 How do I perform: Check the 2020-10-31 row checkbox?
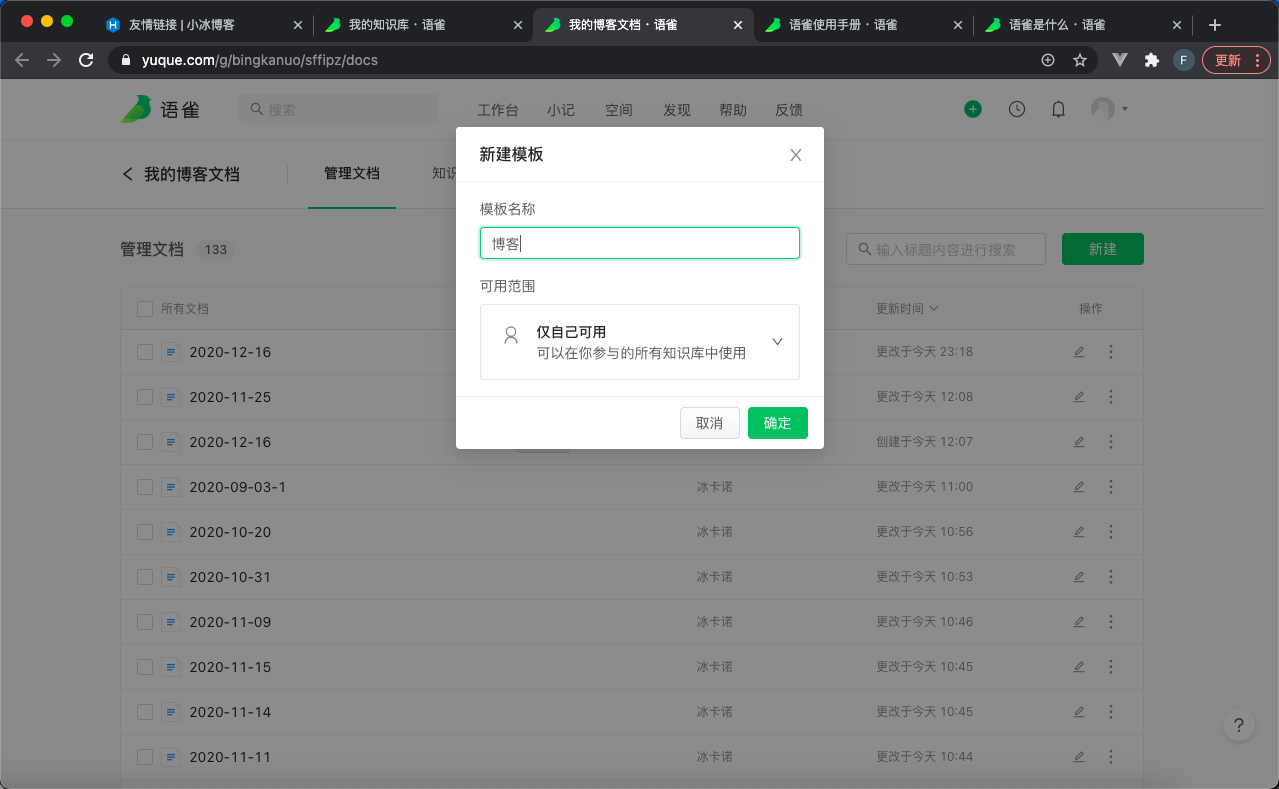pyautogui.click(x=145, y=577)
